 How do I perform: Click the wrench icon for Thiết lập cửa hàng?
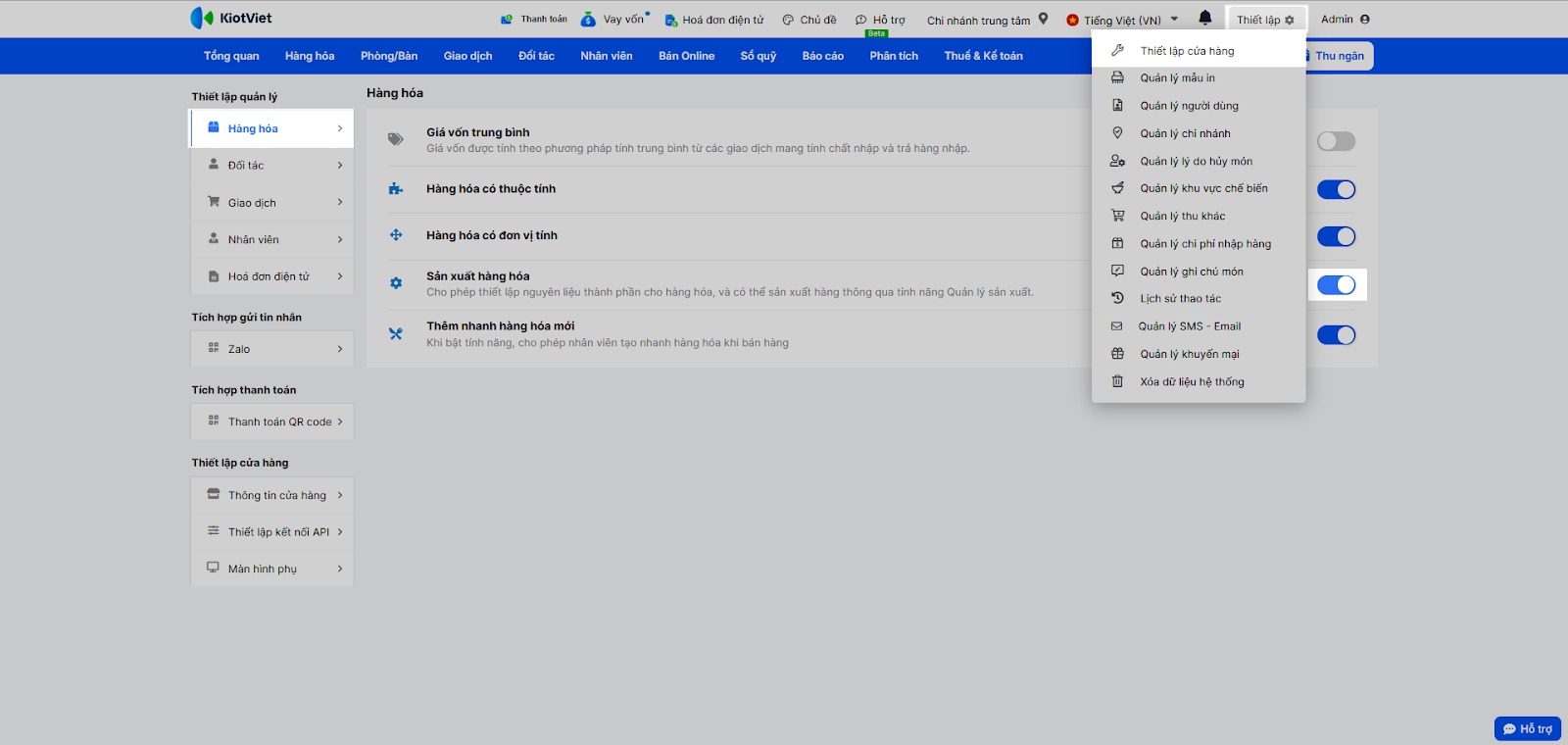point(1117,50)
